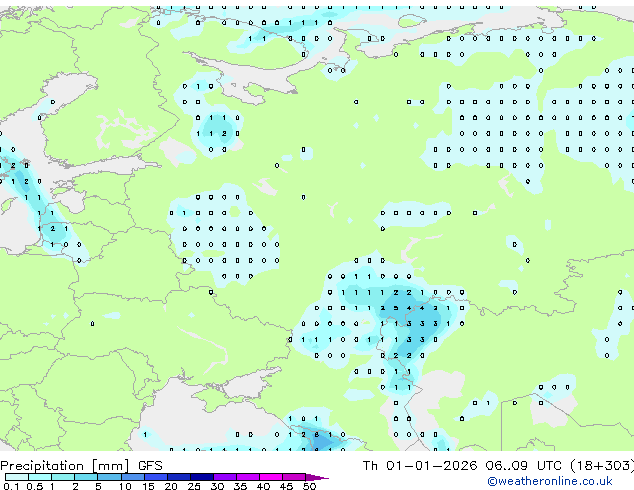Click the over-50 mm arrow tip of legend
The height and width of the screenshot is (490, 634).
[317, 477]
